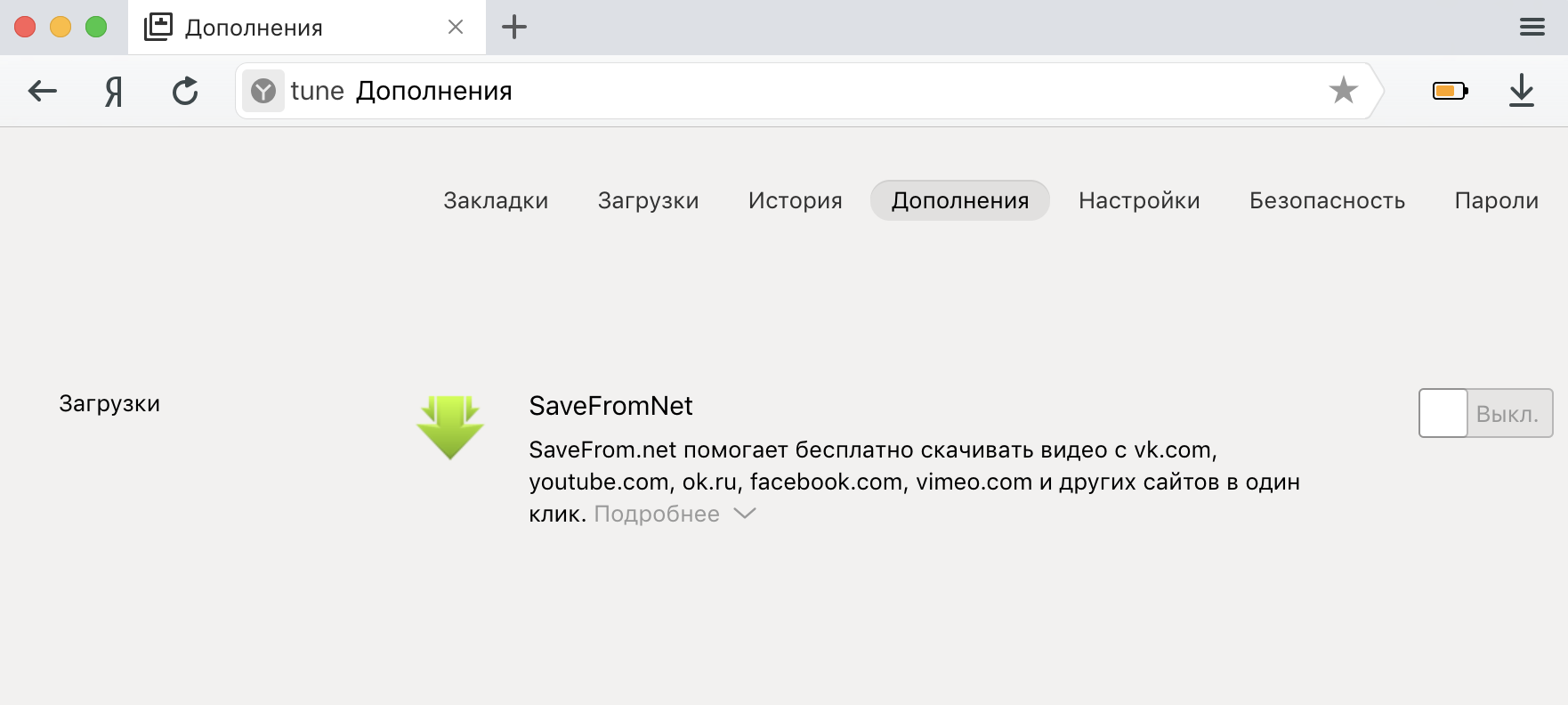The width and height of the screenshot is (1568, 705).
Task: Go to the История tab
Action: pyautogui.click(x=795, y=201)
